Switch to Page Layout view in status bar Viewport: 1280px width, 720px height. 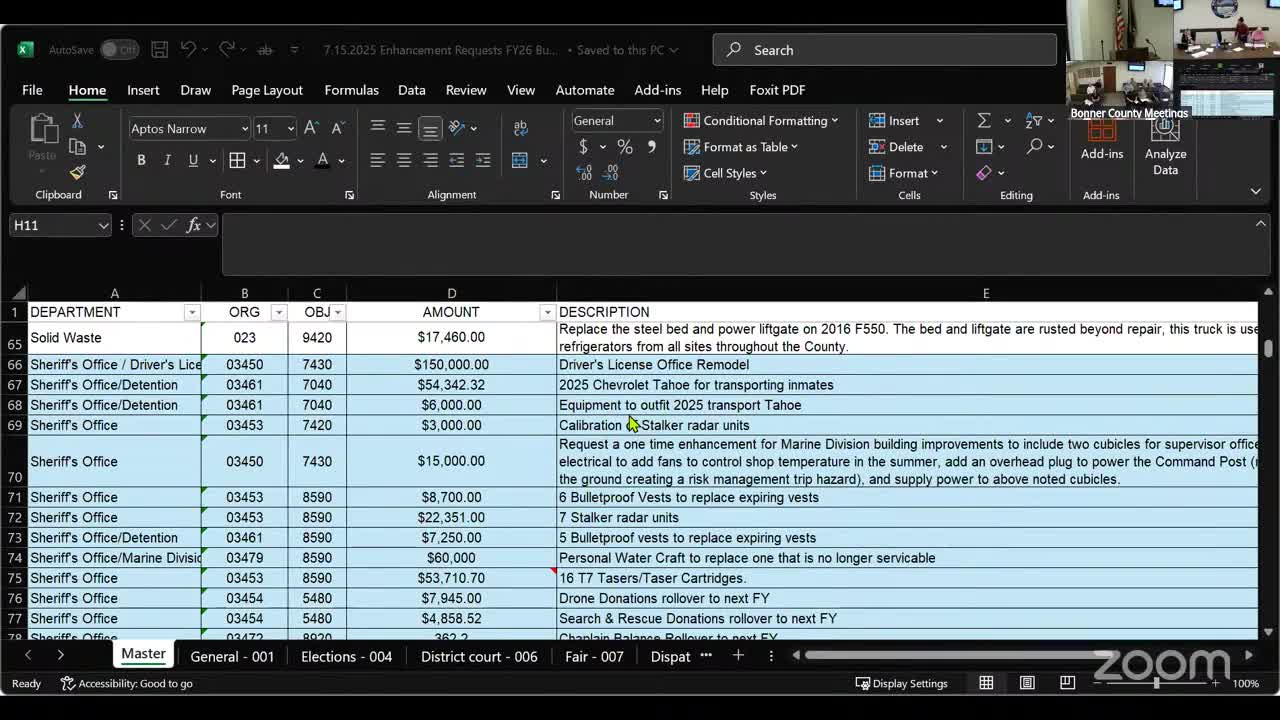1027,683
